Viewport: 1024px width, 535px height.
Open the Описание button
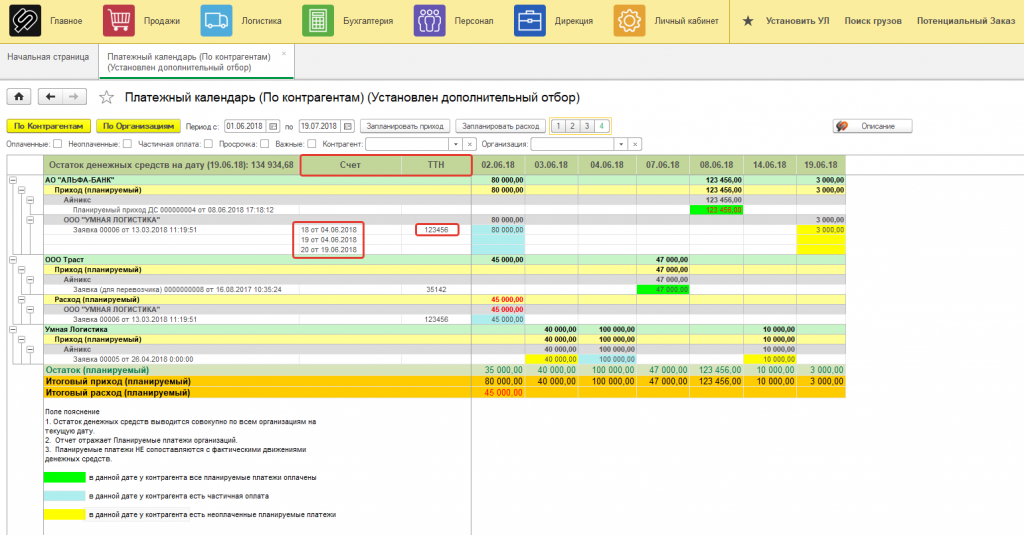click(x=872, y=126)
